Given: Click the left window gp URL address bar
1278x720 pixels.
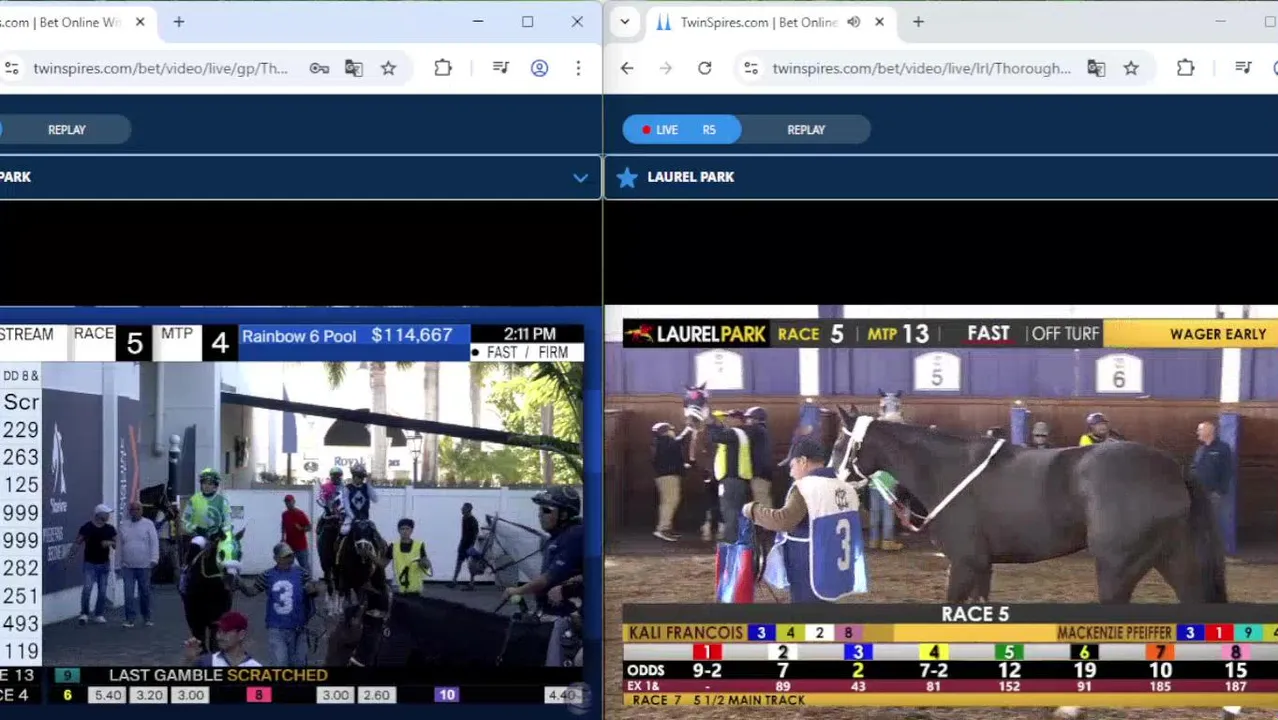Looking at the screenshot, I should tap(160, 68).
